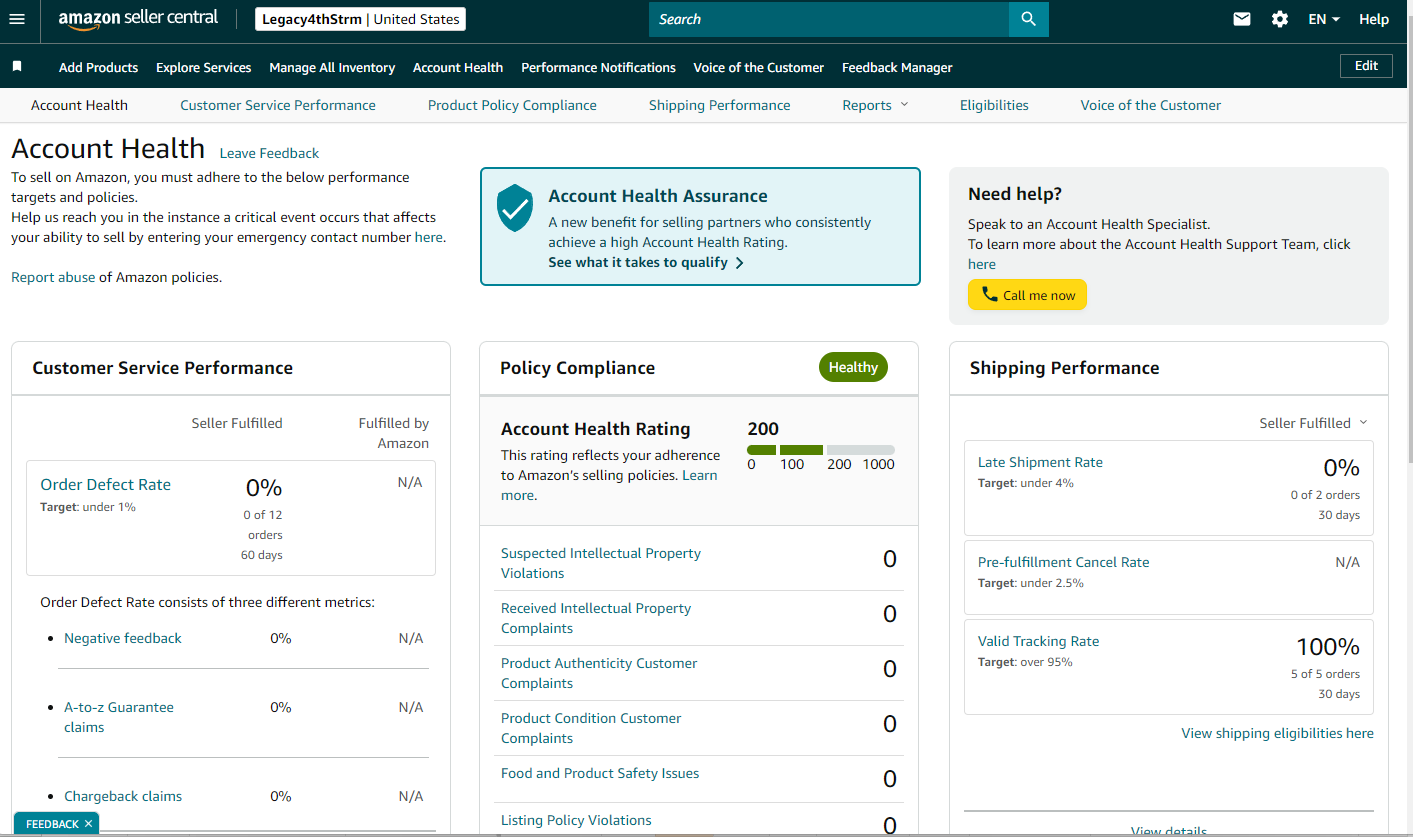Image resolution: width=1413 pixels, height=837 pixels.
Task: Open the Seller Fulfilled dropdown in Shipping Performance
Action: [1313, 423]
